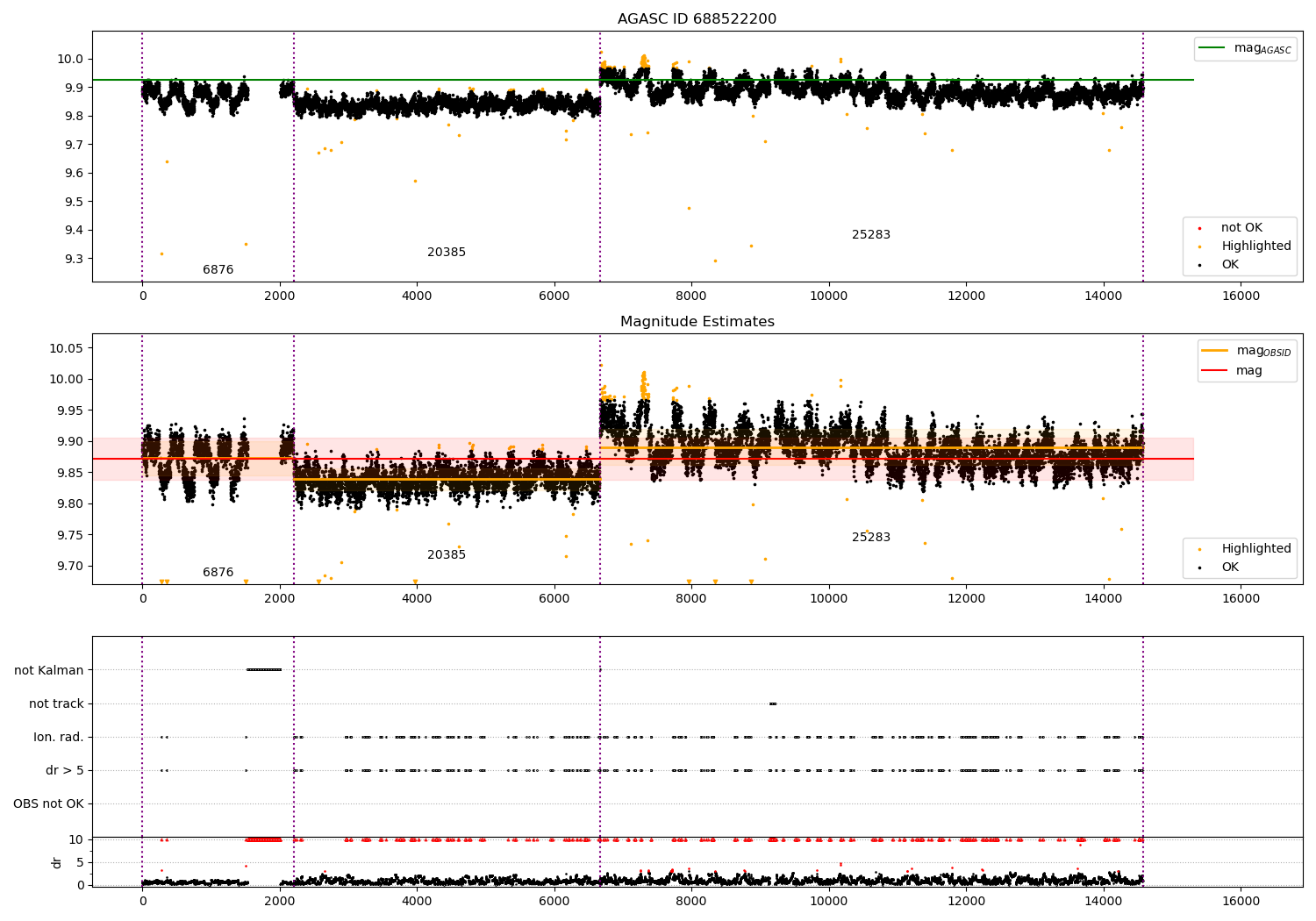
Task: Click the not Kalman flag segment near 1800
Action: click(264, 670)
